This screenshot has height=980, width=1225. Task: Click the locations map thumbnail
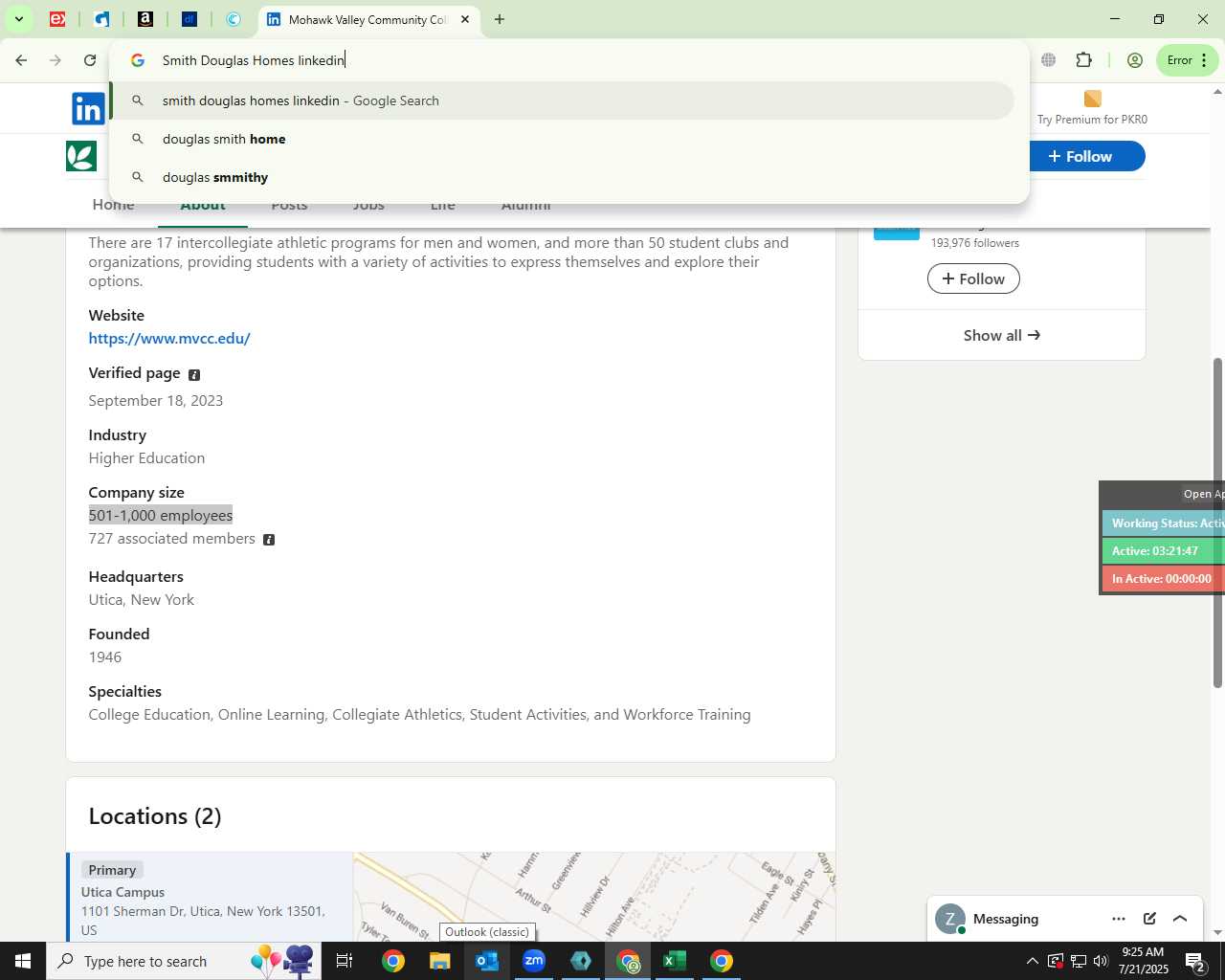594,897
